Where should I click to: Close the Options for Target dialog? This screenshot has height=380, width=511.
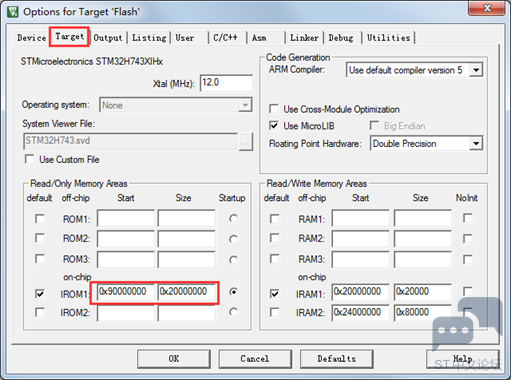(x=487, y=8)
